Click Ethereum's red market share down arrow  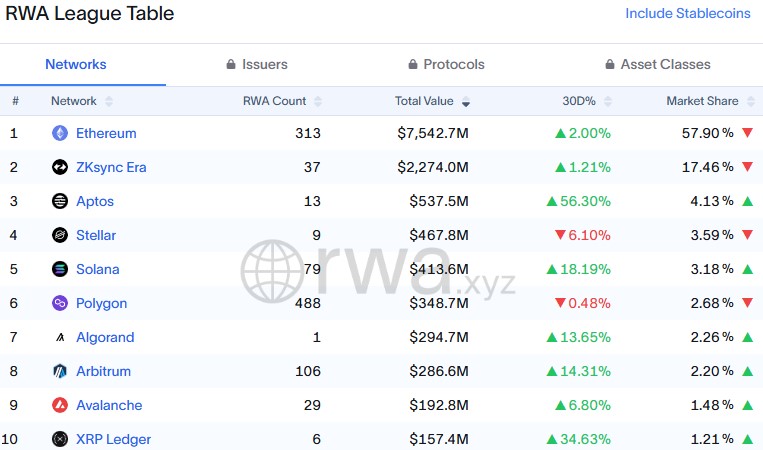point(747,132)
